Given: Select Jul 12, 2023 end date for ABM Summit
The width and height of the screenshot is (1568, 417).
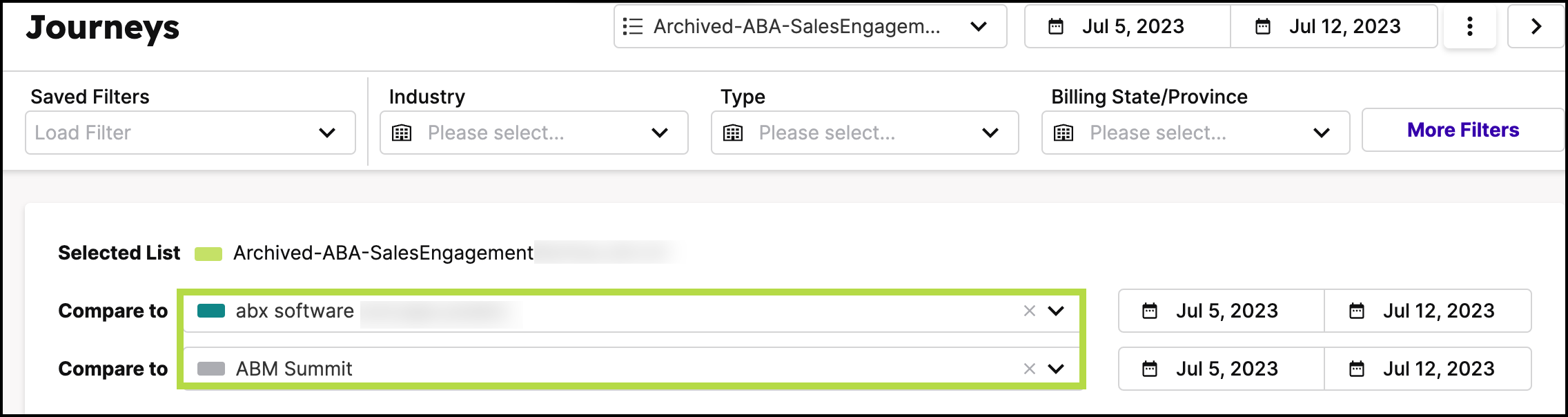Looking at the screenshot, I should pos(1428,369).
